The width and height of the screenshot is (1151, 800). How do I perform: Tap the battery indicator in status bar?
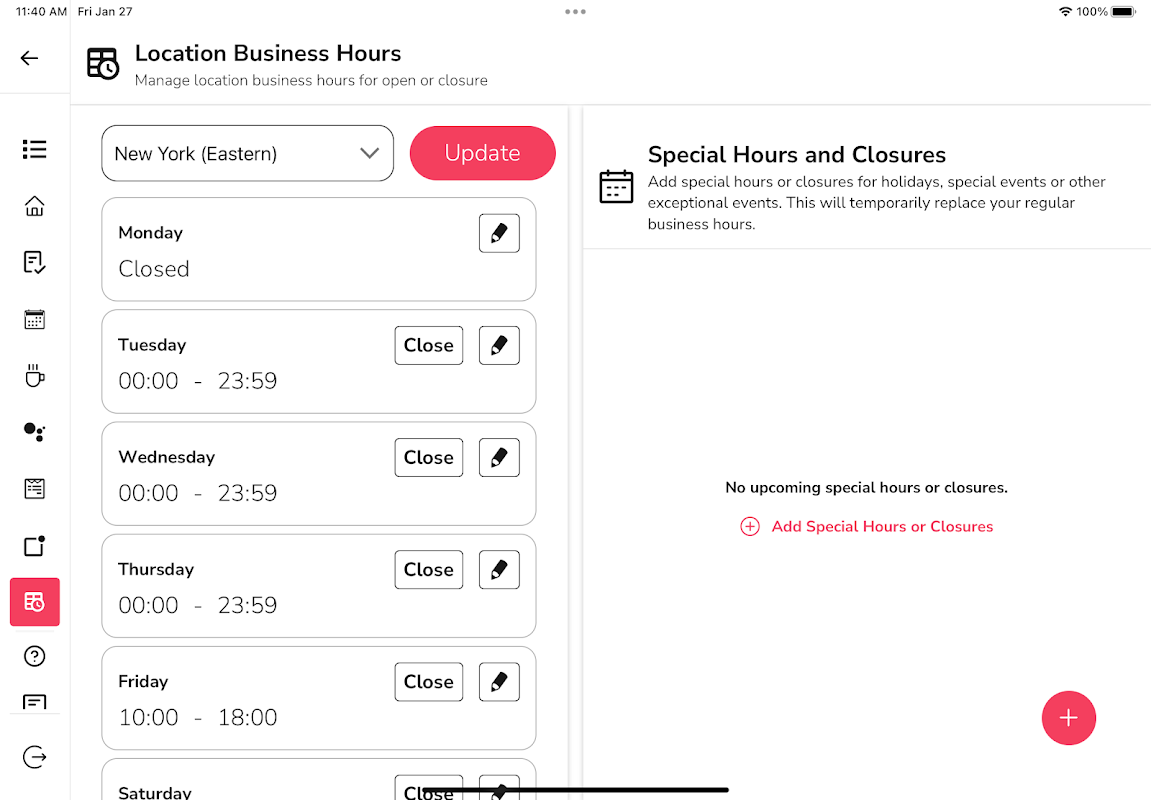tap(1124, 12)
